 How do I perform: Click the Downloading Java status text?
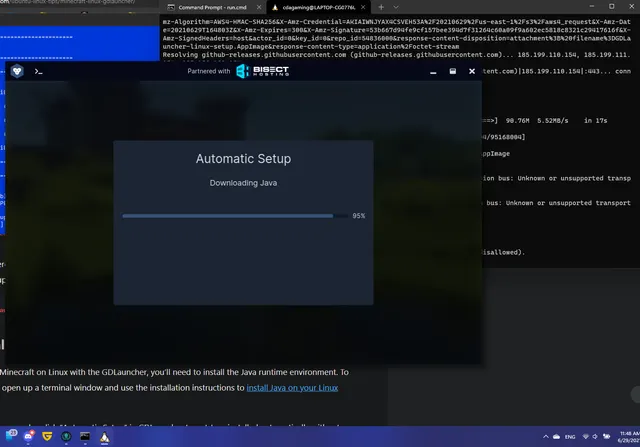[x=243, y=183]
